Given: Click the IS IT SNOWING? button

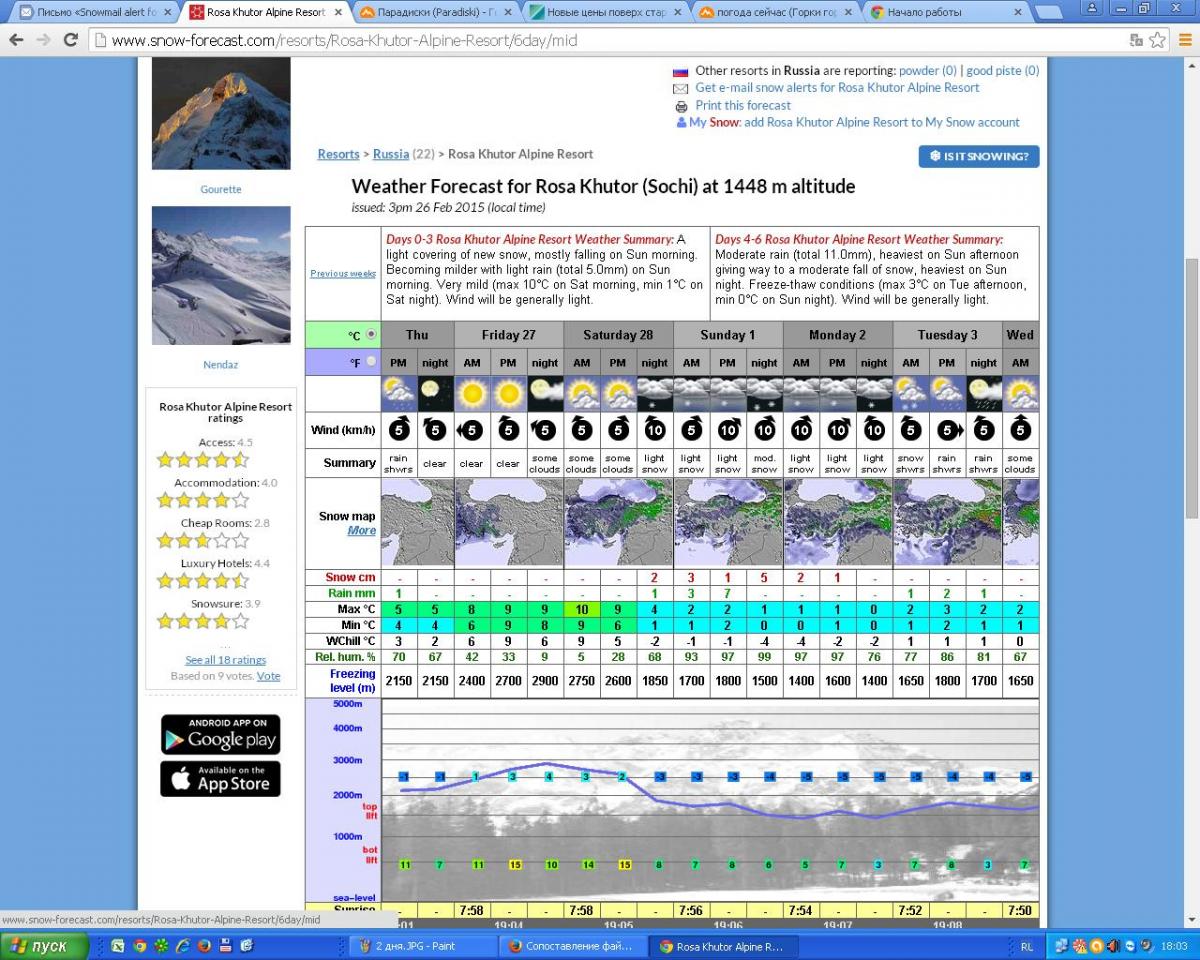Looking at the screenshot, I should point(979,156).
